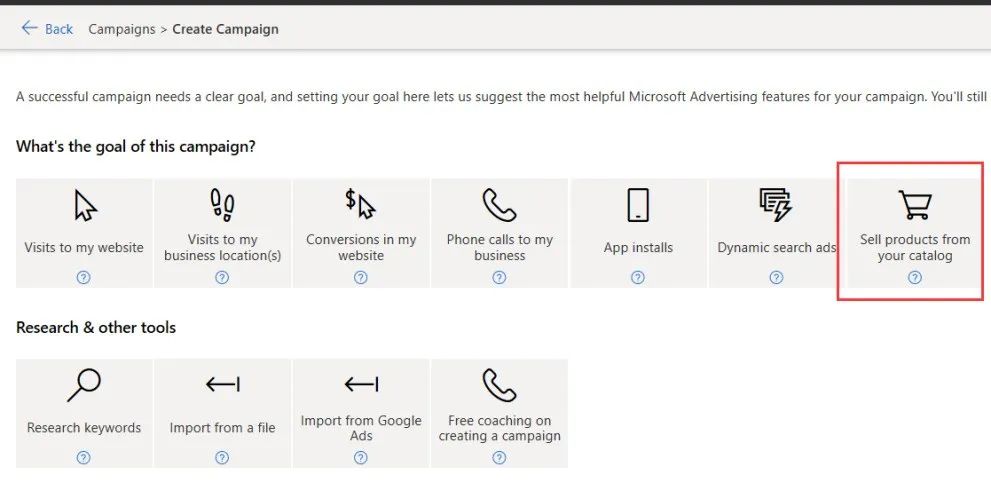This screenshot has width=991, height=493.
Task: Go Back using the arrow link
Action: 47,28
